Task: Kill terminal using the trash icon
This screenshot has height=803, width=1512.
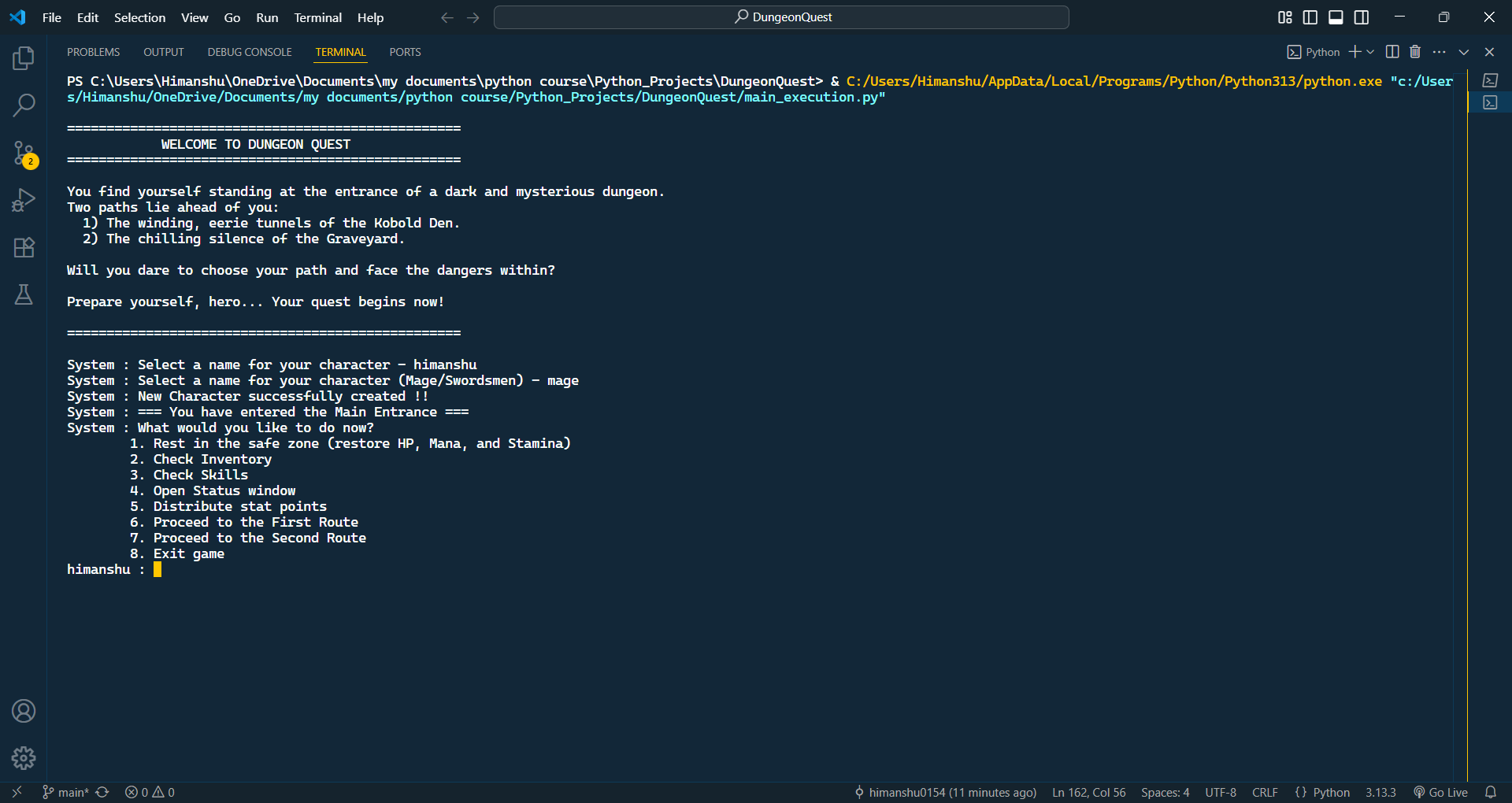Action: 1415,52
